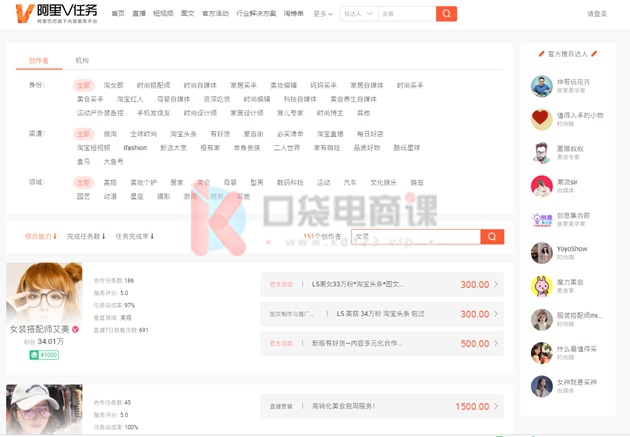
Task: Filter identity by 淘女郎
Action: coord(113,85)
